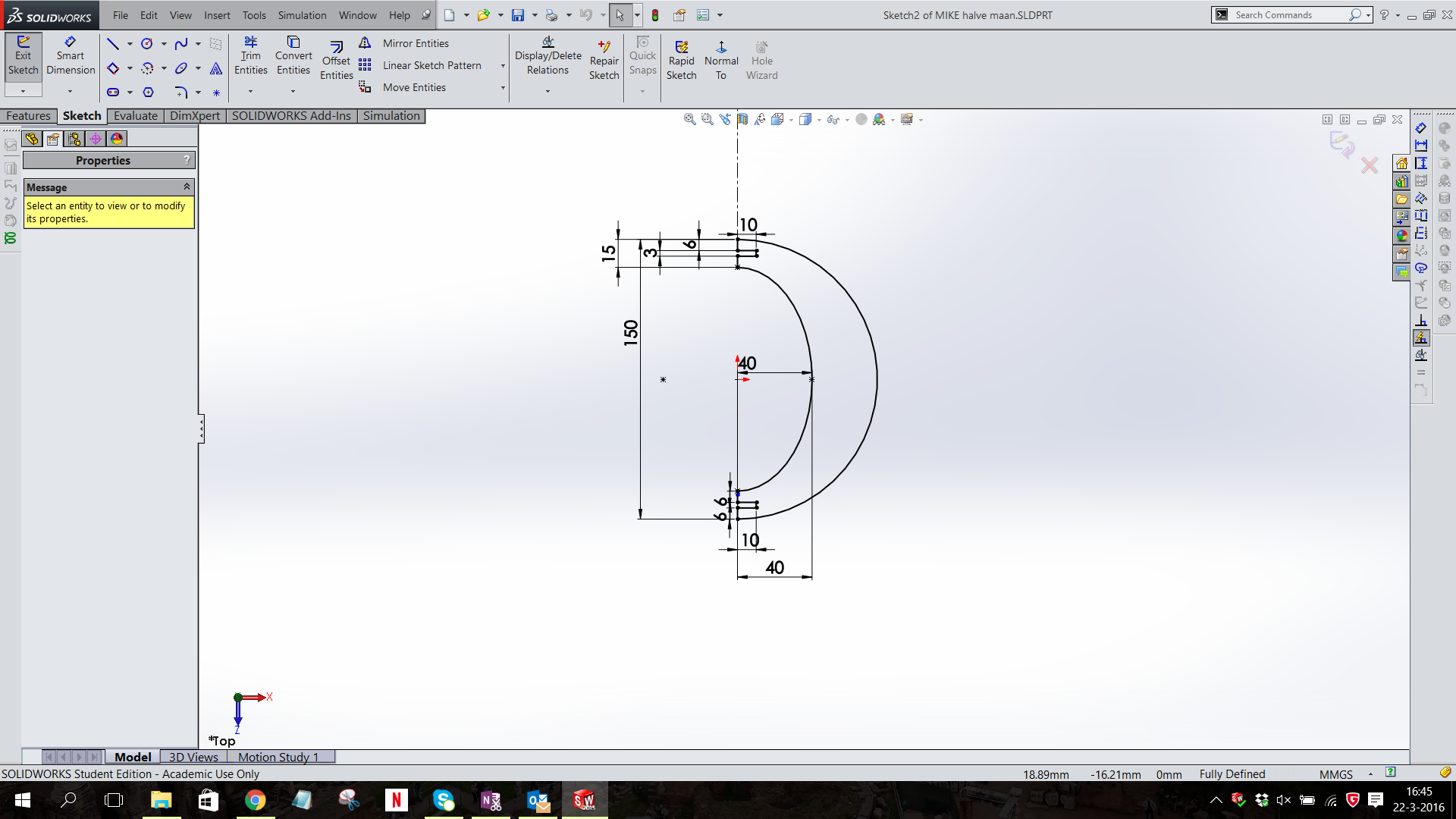Click the Rebuild traffic light icon
Image resolution: width=1456 pixels, height=819 pixels.
click(655, 15)
